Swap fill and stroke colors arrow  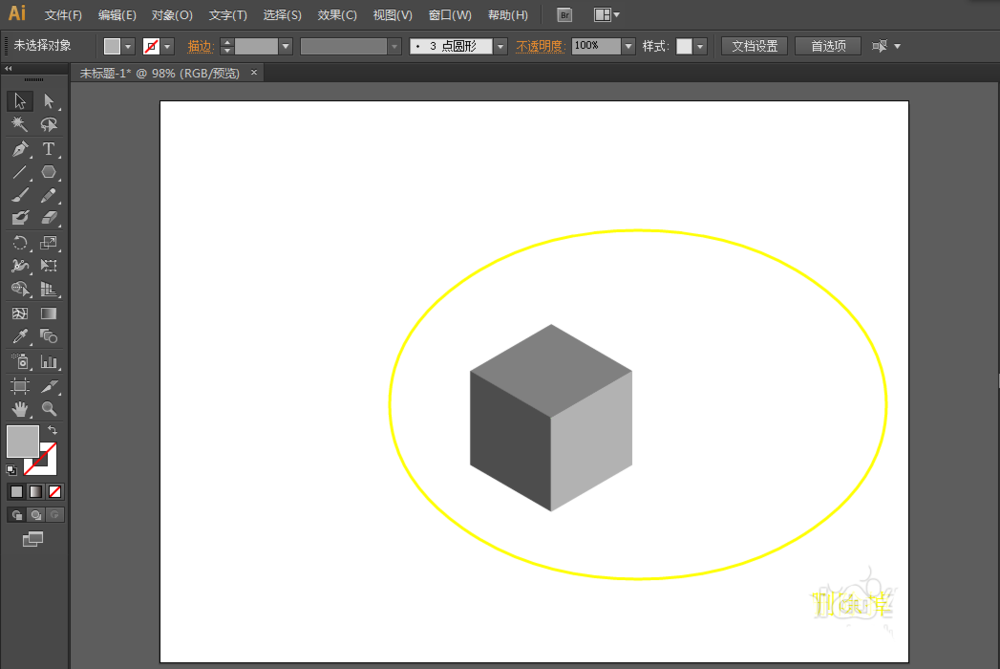click(52, 430)
